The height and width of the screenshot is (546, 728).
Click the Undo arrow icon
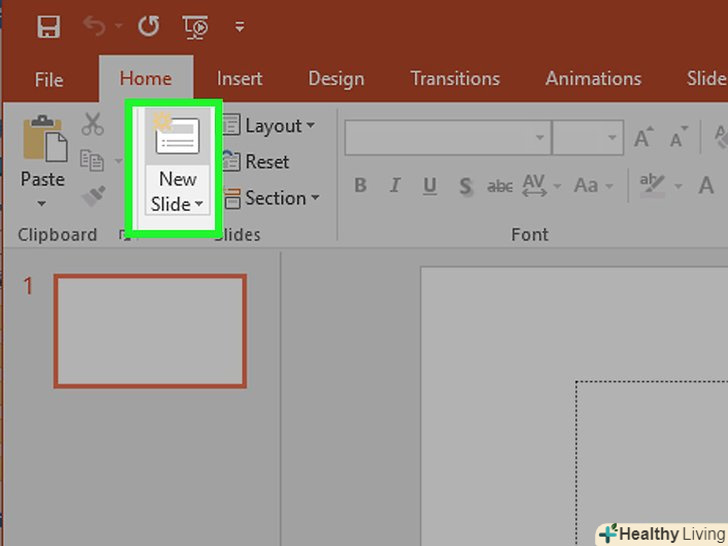[x=95, y=27]
